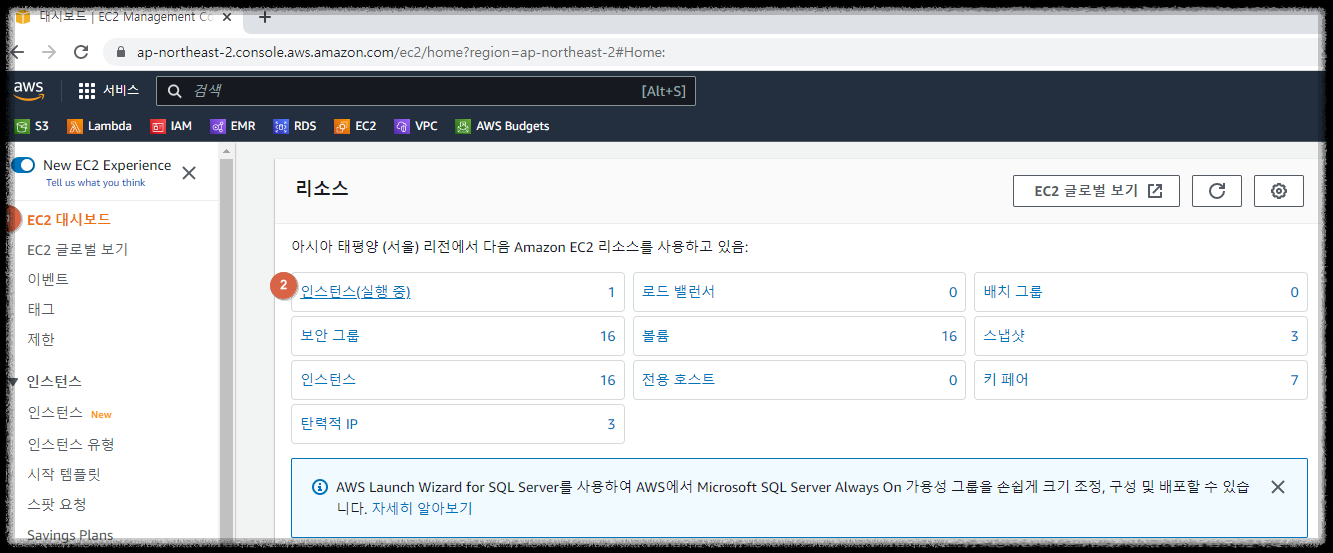This screenshot has height=553, width=1333.
Task: Open the 보안 그룹 resource card
Action: pyautogui.click(x=458, y=336)
